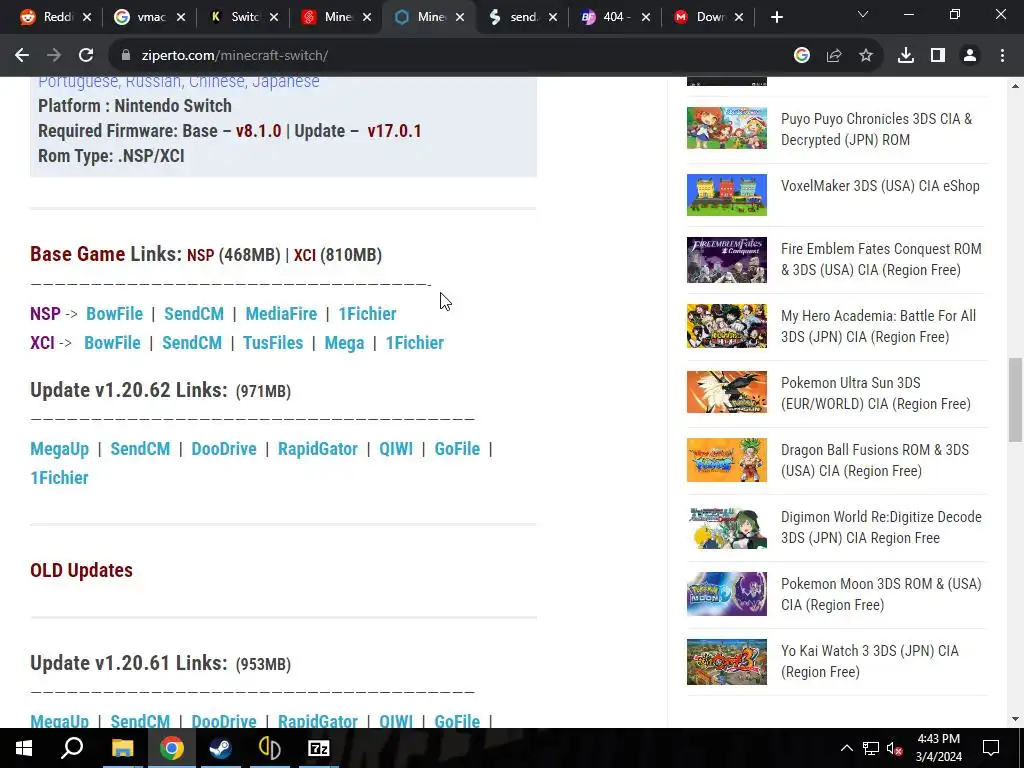Toggle the Chrome side panel
Viewport: 1024px width, 768px height.
point(938,56)
